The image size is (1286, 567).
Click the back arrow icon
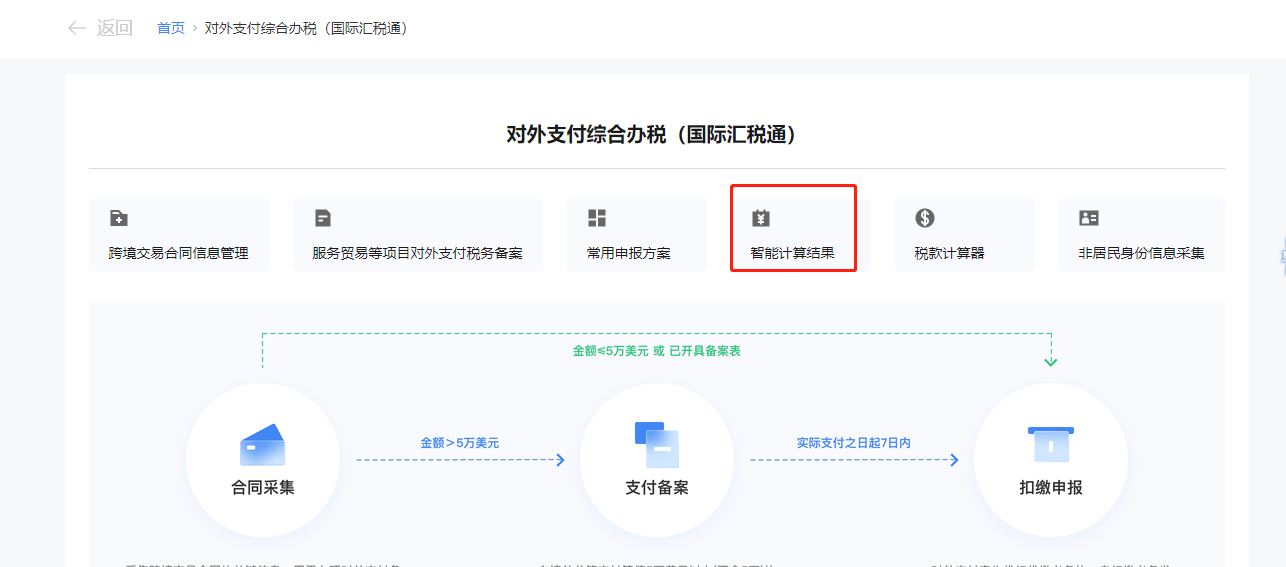(x=76, y=28)
